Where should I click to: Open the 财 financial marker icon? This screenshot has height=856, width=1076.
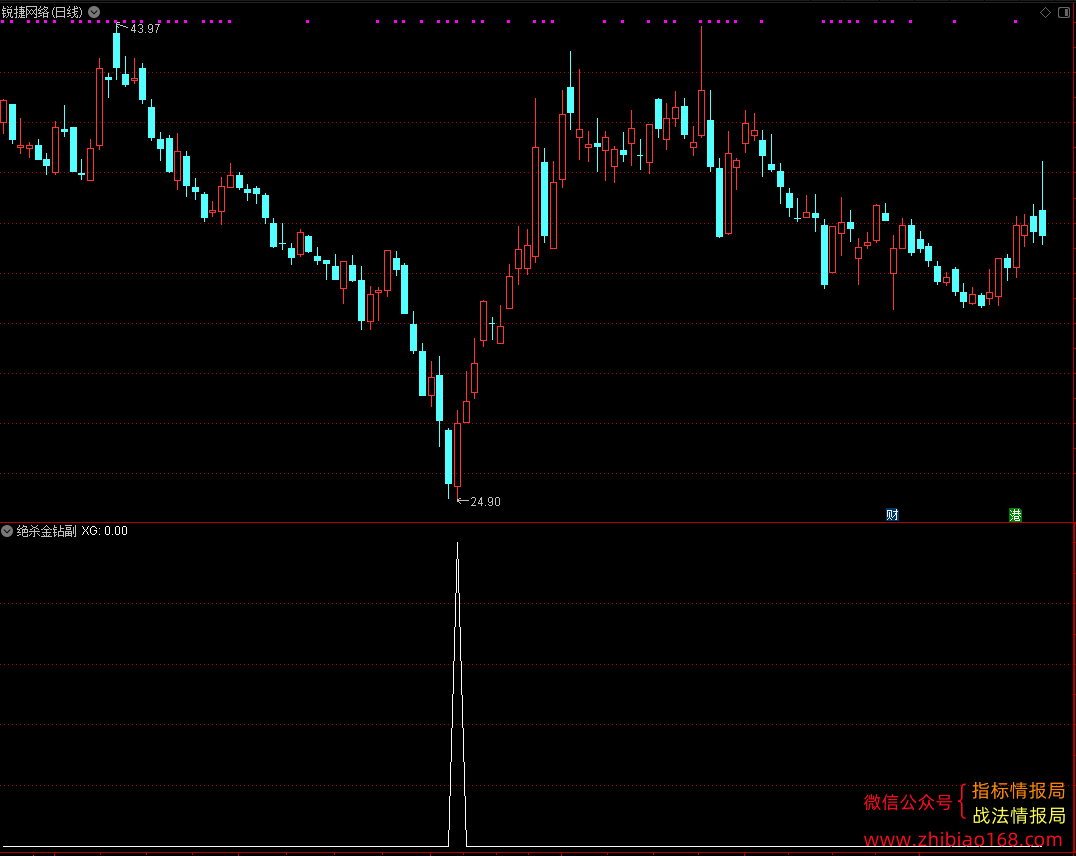click(892, 515)
